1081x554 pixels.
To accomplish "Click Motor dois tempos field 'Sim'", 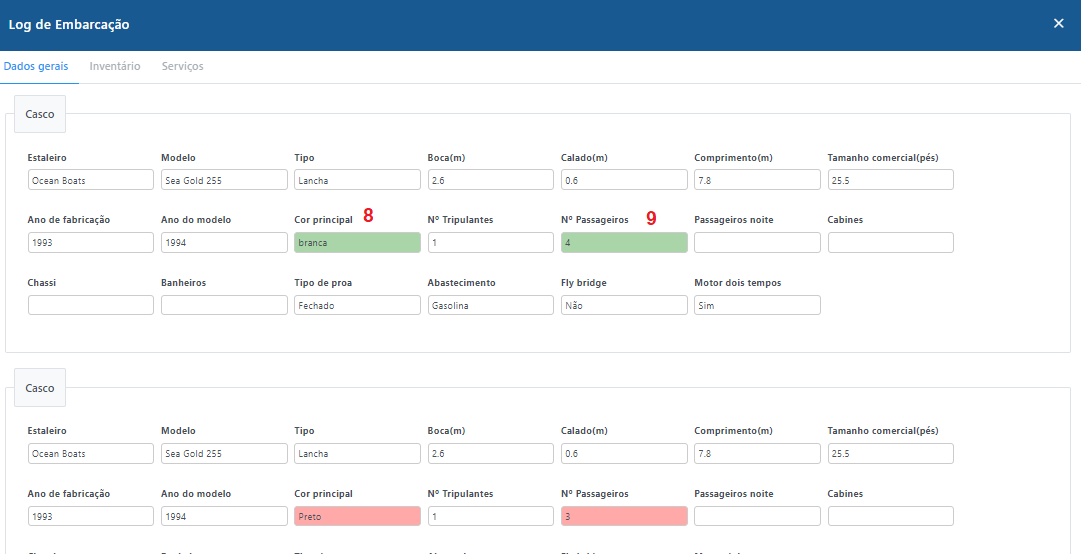I will click(x=757, y=306).
